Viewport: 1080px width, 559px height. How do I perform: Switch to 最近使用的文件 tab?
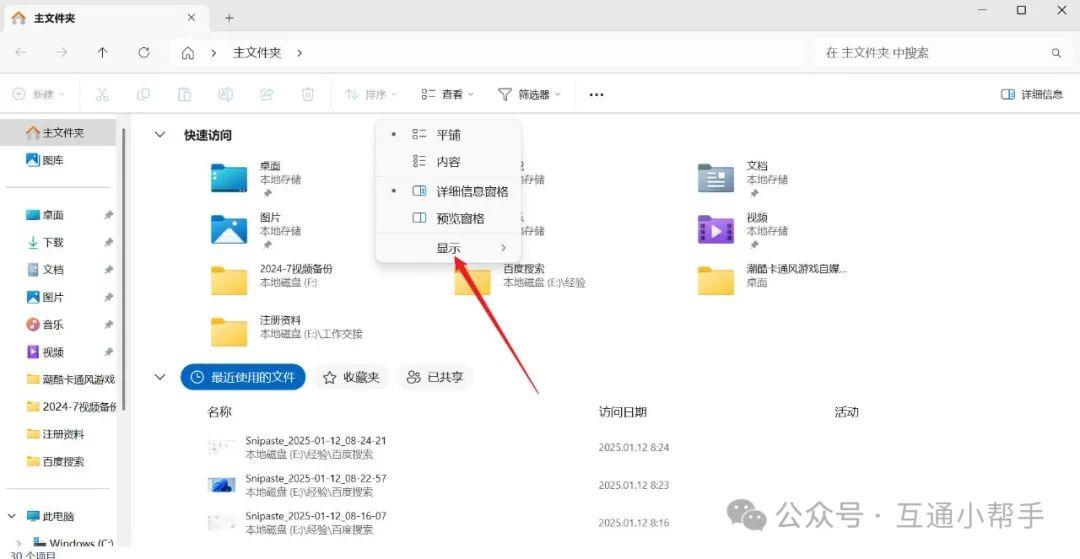243,377
